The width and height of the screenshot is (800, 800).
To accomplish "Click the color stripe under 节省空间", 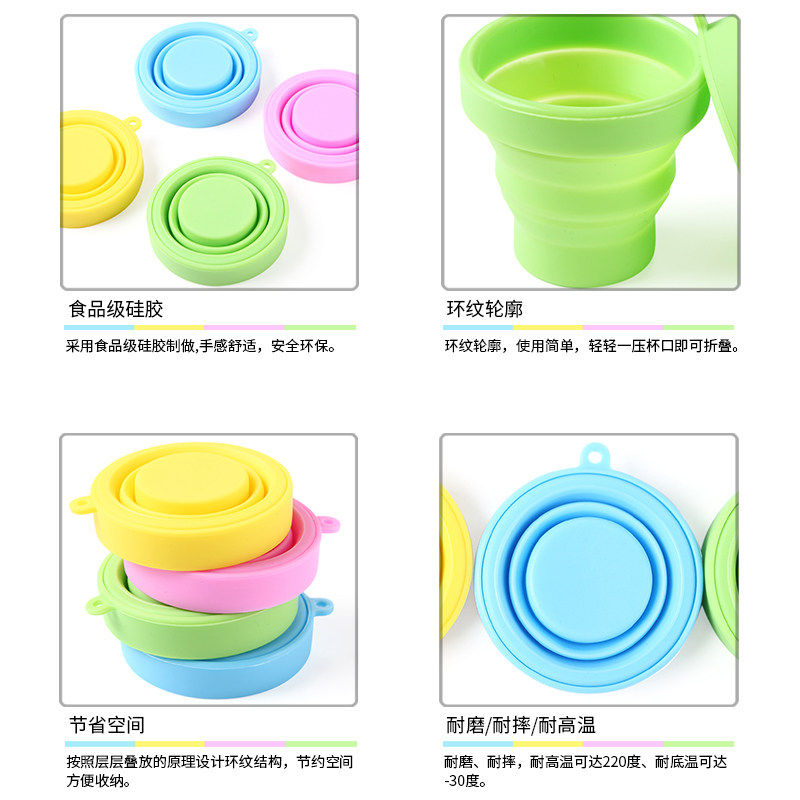I will click(x=211, y=744).
